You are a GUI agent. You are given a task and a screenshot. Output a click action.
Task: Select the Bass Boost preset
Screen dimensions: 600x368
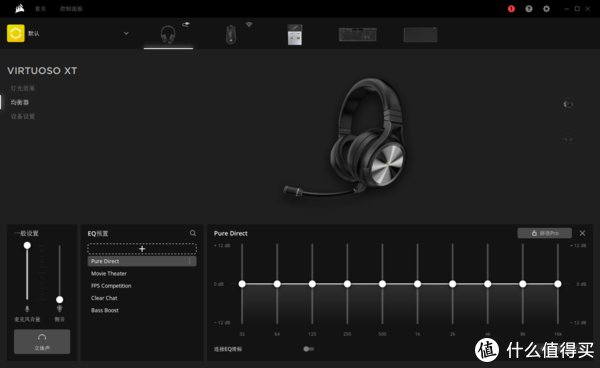[105, 310]
